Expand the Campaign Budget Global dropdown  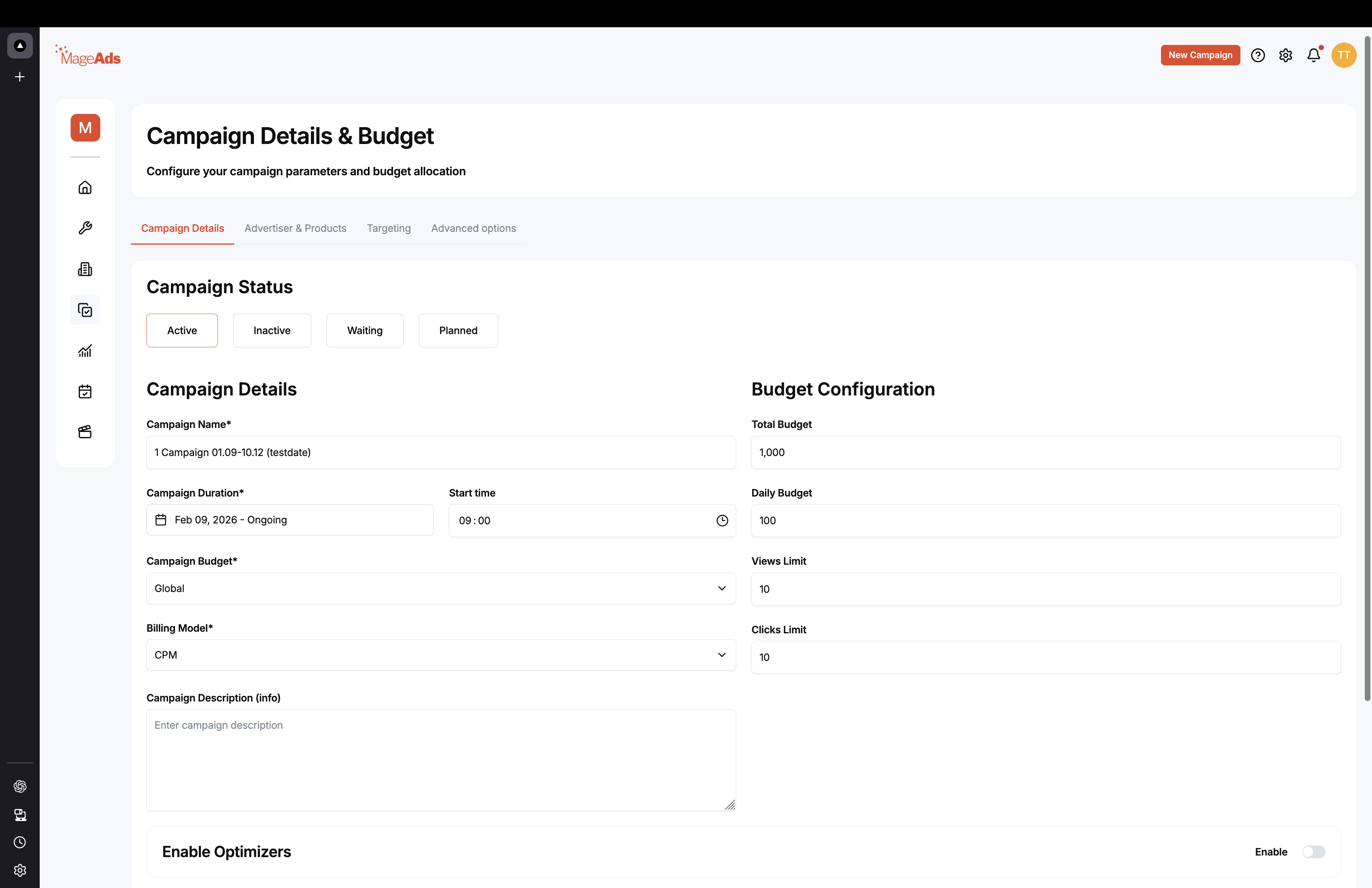(441, 588)
